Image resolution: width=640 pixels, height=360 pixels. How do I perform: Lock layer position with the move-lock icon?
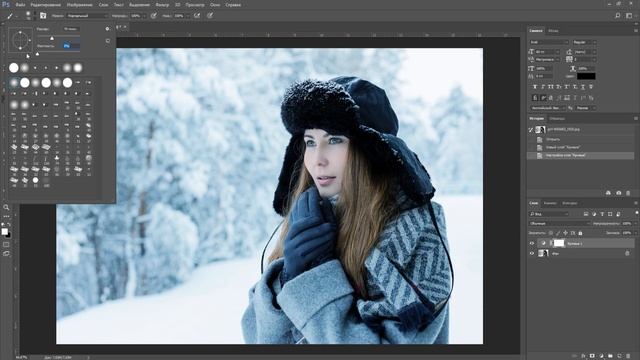[565, 233]
